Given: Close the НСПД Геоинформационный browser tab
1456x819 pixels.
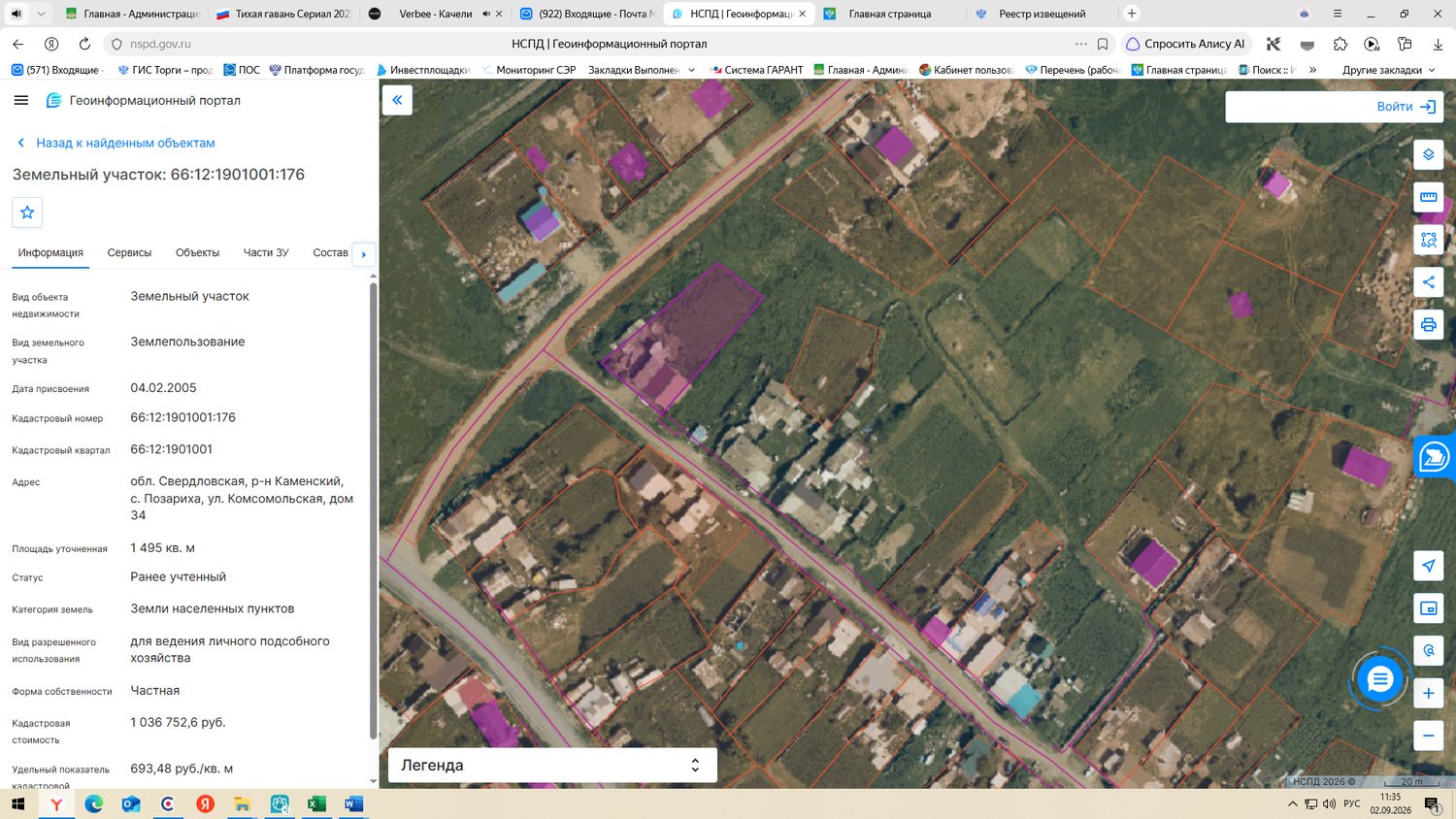Looking at the screenshot, I should 802,14.
